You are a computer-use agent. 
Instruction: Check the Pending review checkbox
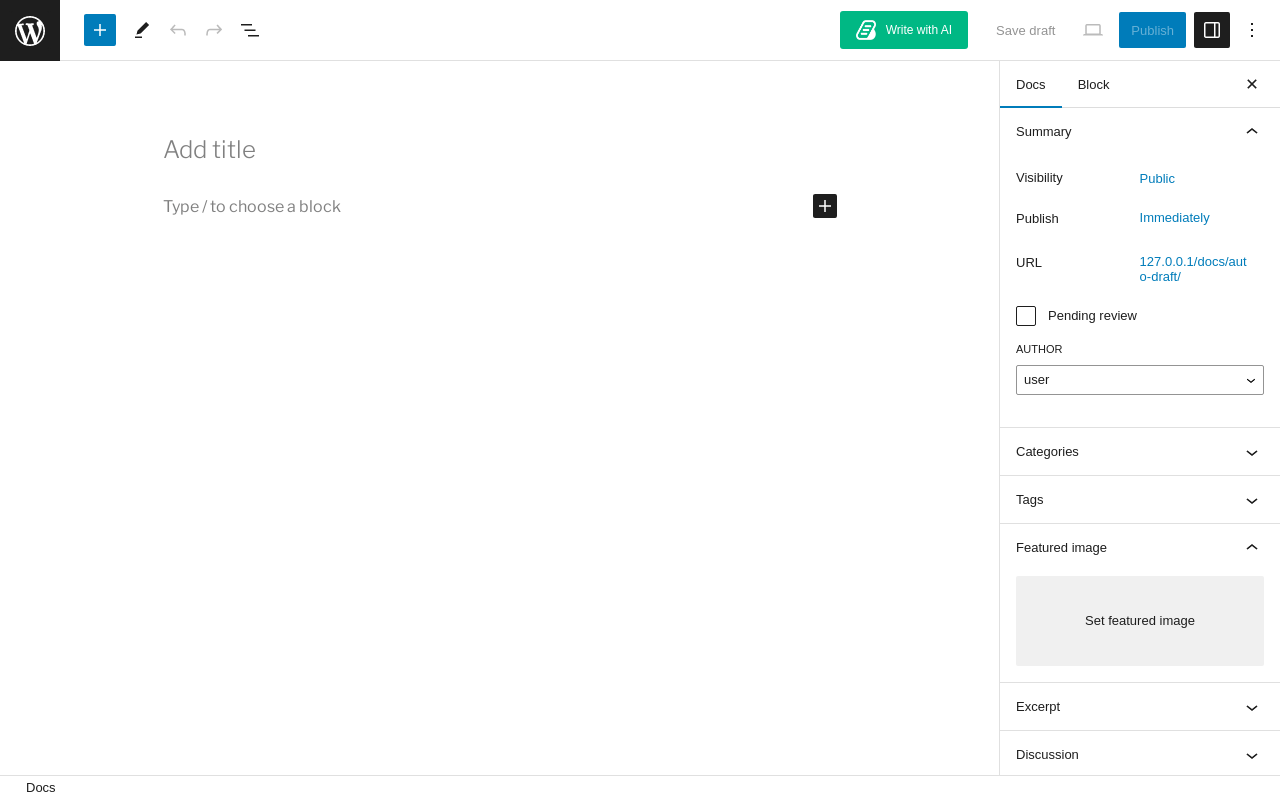tap(1026, 316)
